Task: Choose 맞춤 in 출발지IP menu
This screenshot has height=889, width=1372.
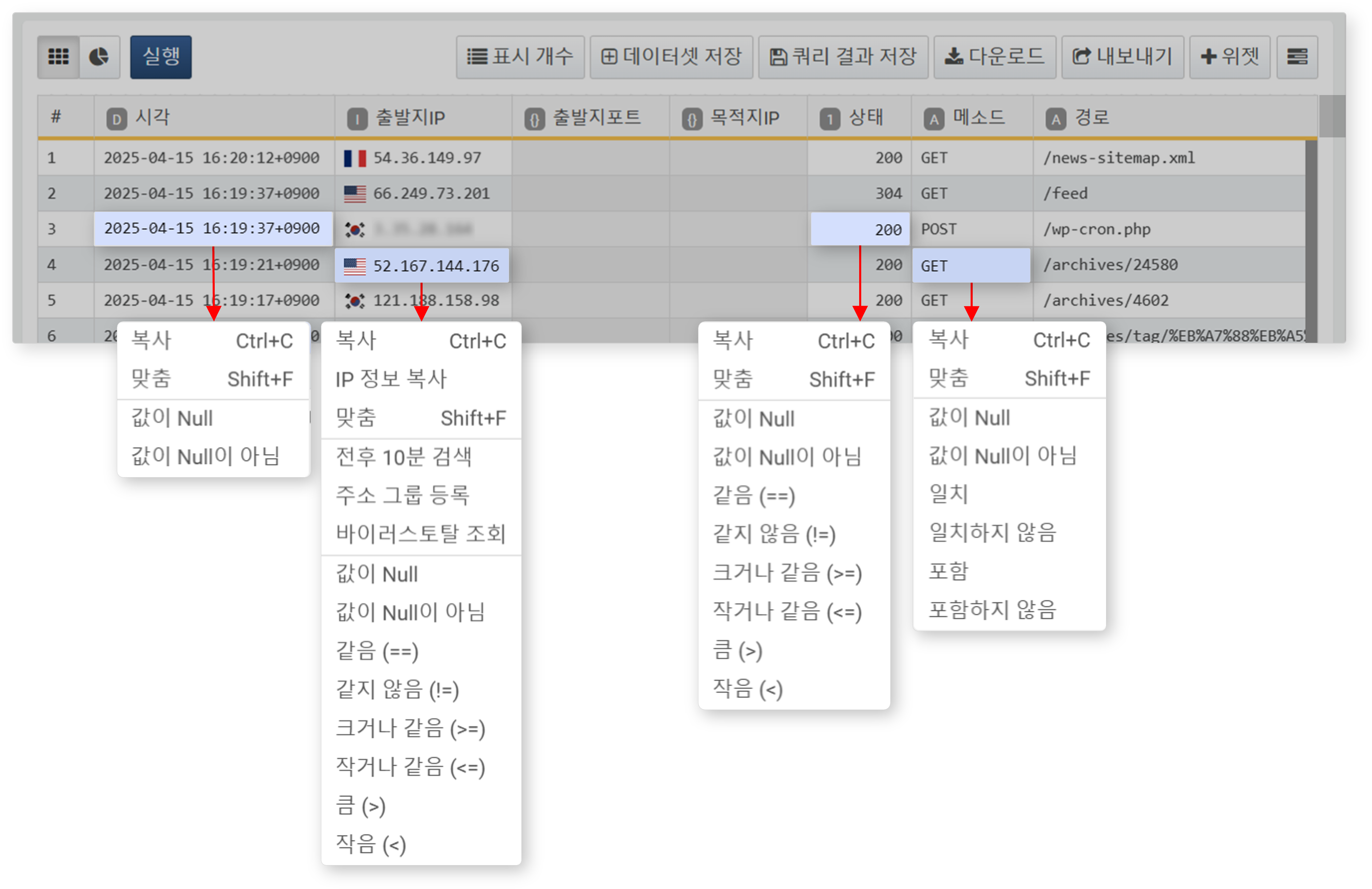Action: point(421,418)
